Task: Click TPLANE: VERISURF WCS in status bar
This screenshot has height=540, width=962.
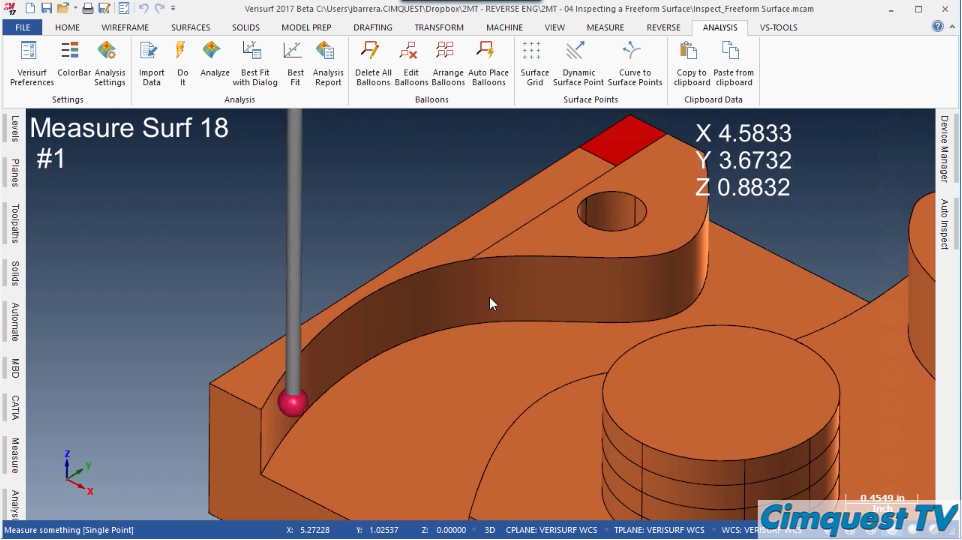Action: pyautogui.click(x=659, y=530)
